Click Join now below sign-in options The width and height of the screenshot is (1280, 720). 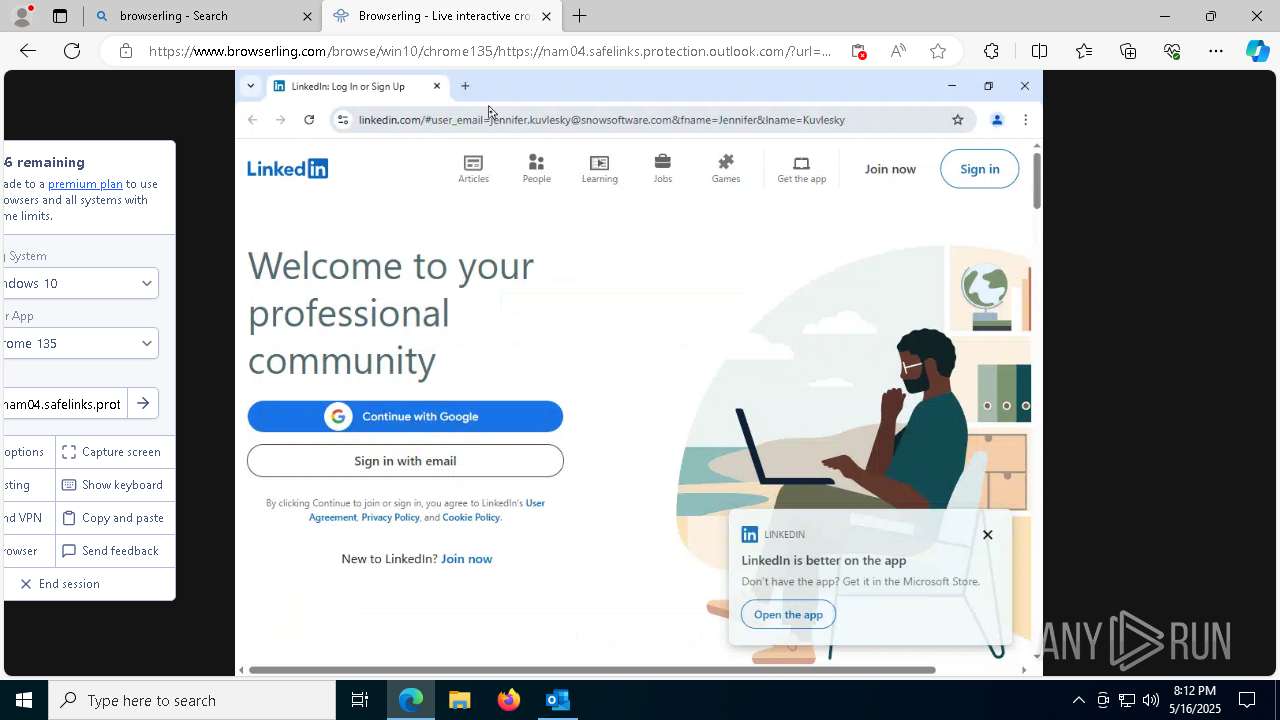[466, 559]
